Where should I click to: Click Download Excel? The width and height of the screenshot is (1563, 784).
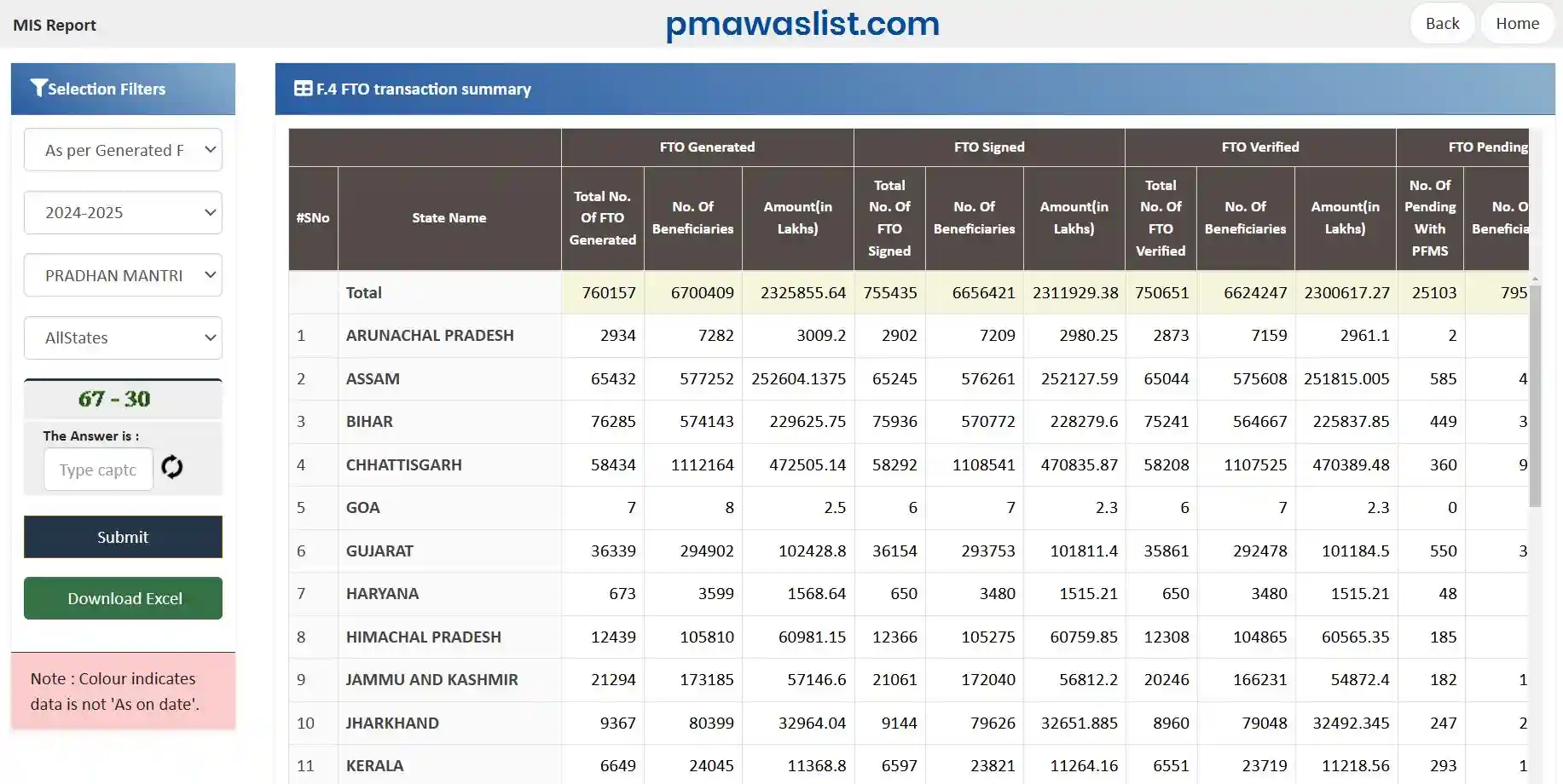tap(123, 597)
